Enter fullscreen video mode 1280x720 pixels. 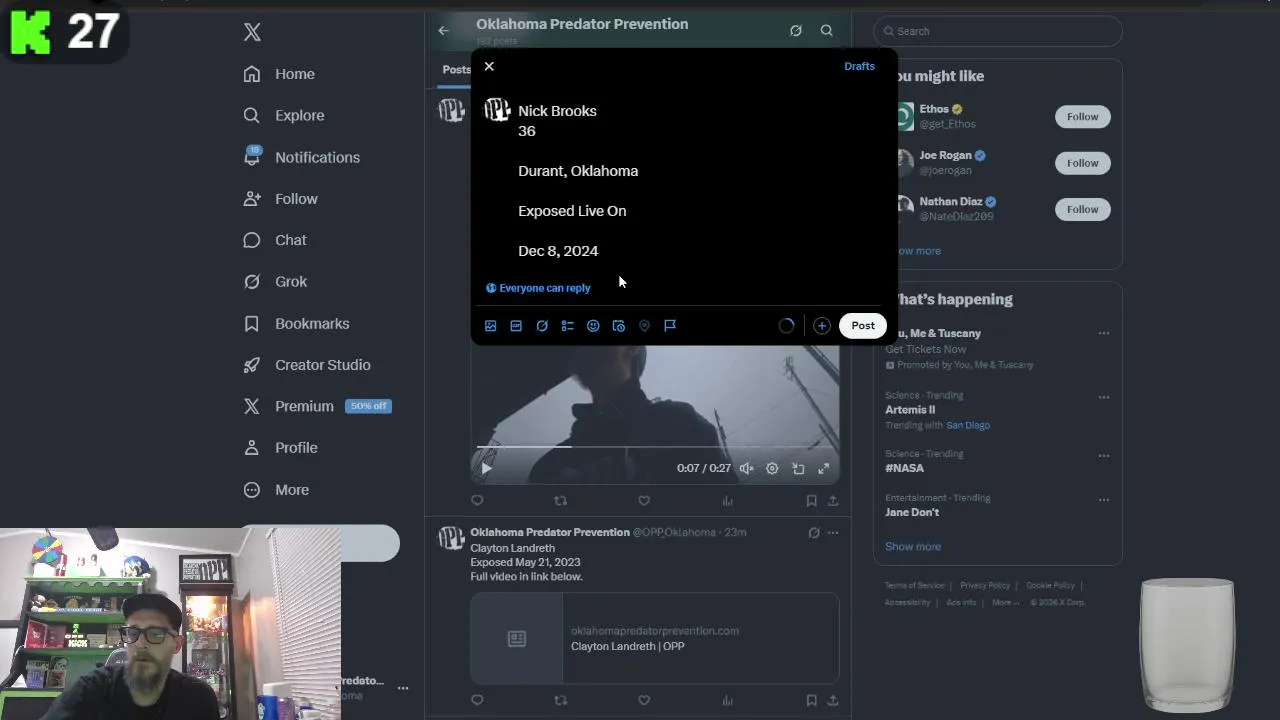point(824,468)
